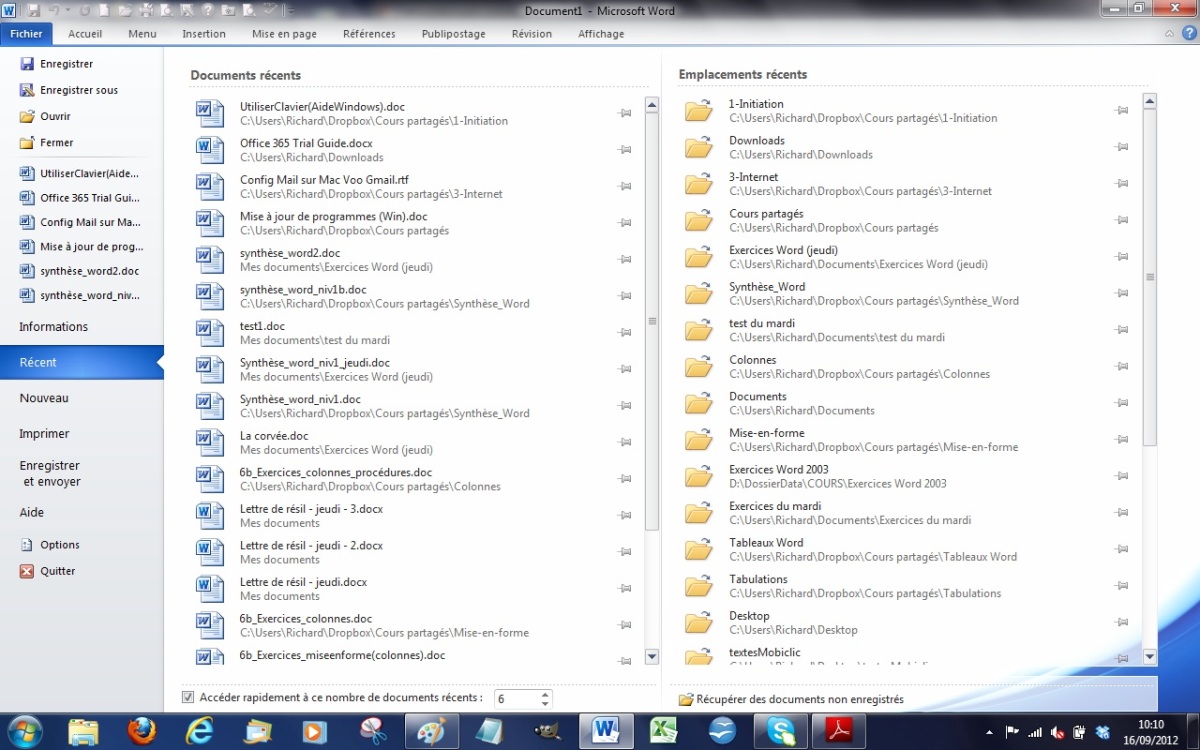Open Internet Explorer from the taskbar

click(x=200, y=731)
